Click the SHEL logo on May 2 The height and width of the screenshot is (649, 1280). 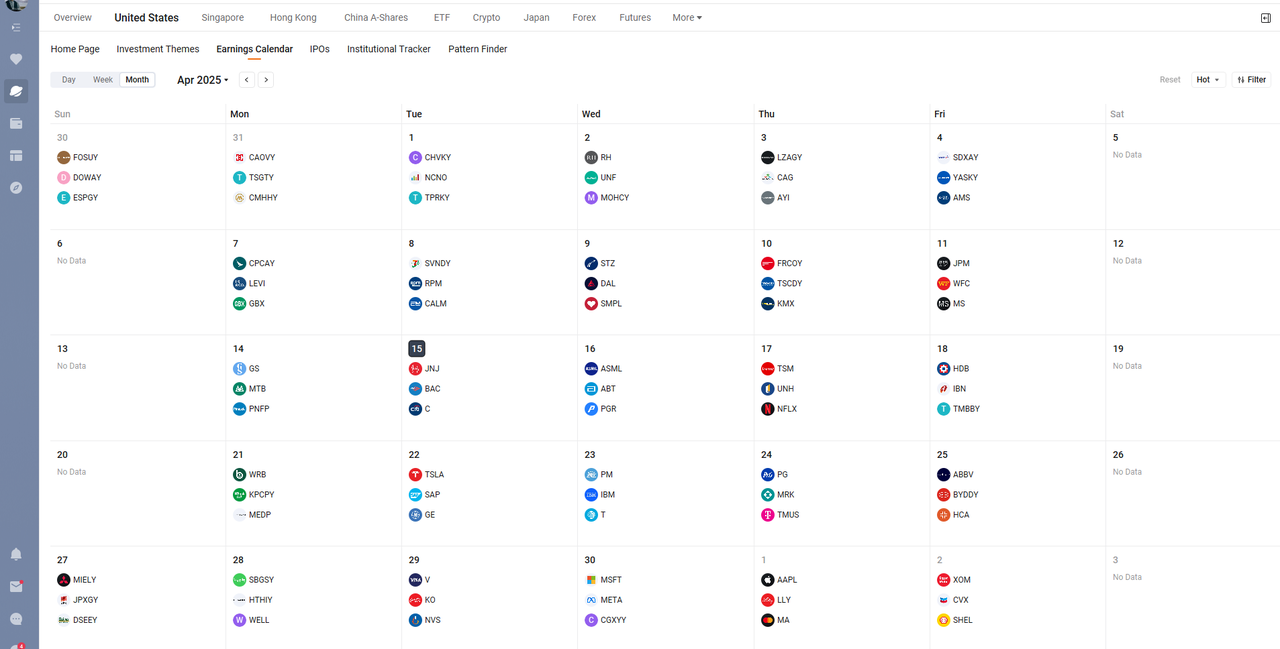click(943, 620)
